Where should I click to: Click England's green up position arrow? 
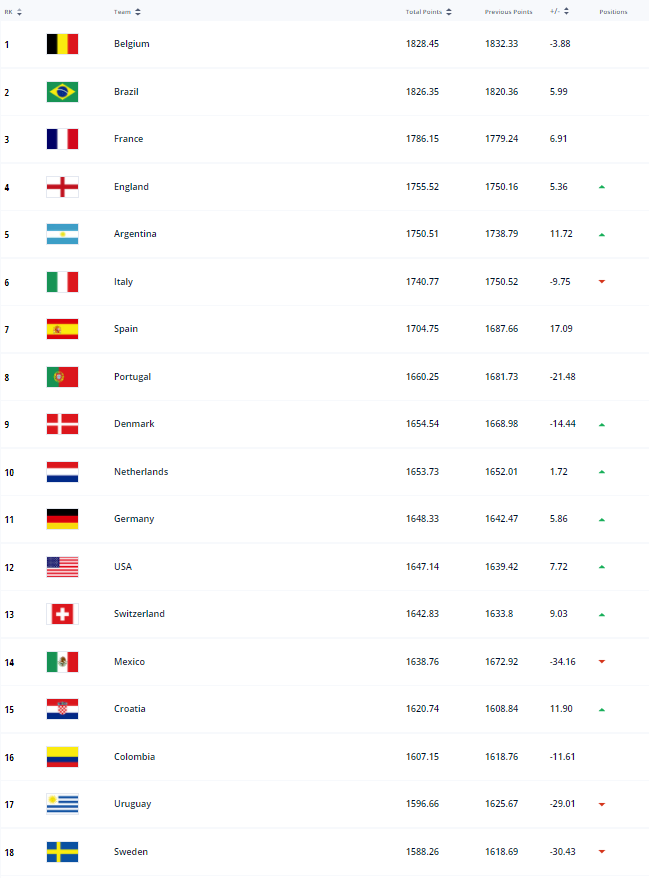point(602,187)
